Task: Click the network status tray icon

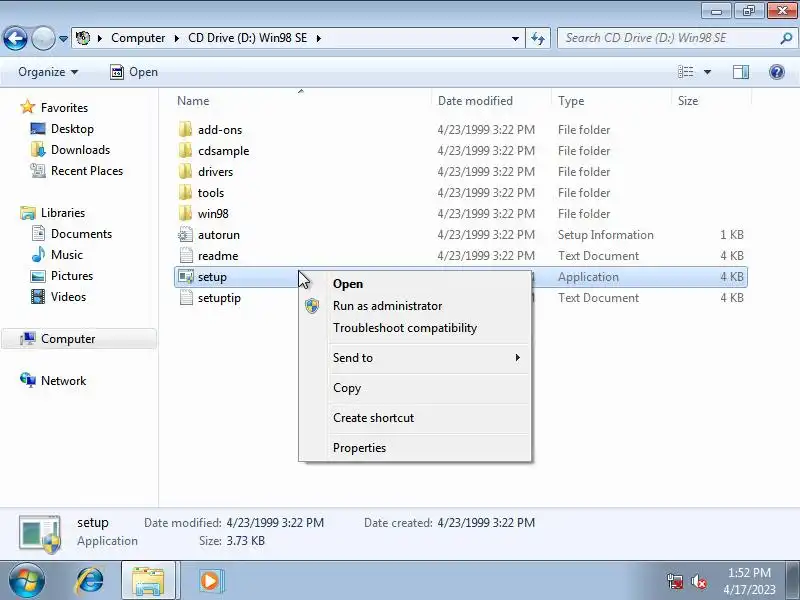Action: pyautogui.click(x=675, y=581)
